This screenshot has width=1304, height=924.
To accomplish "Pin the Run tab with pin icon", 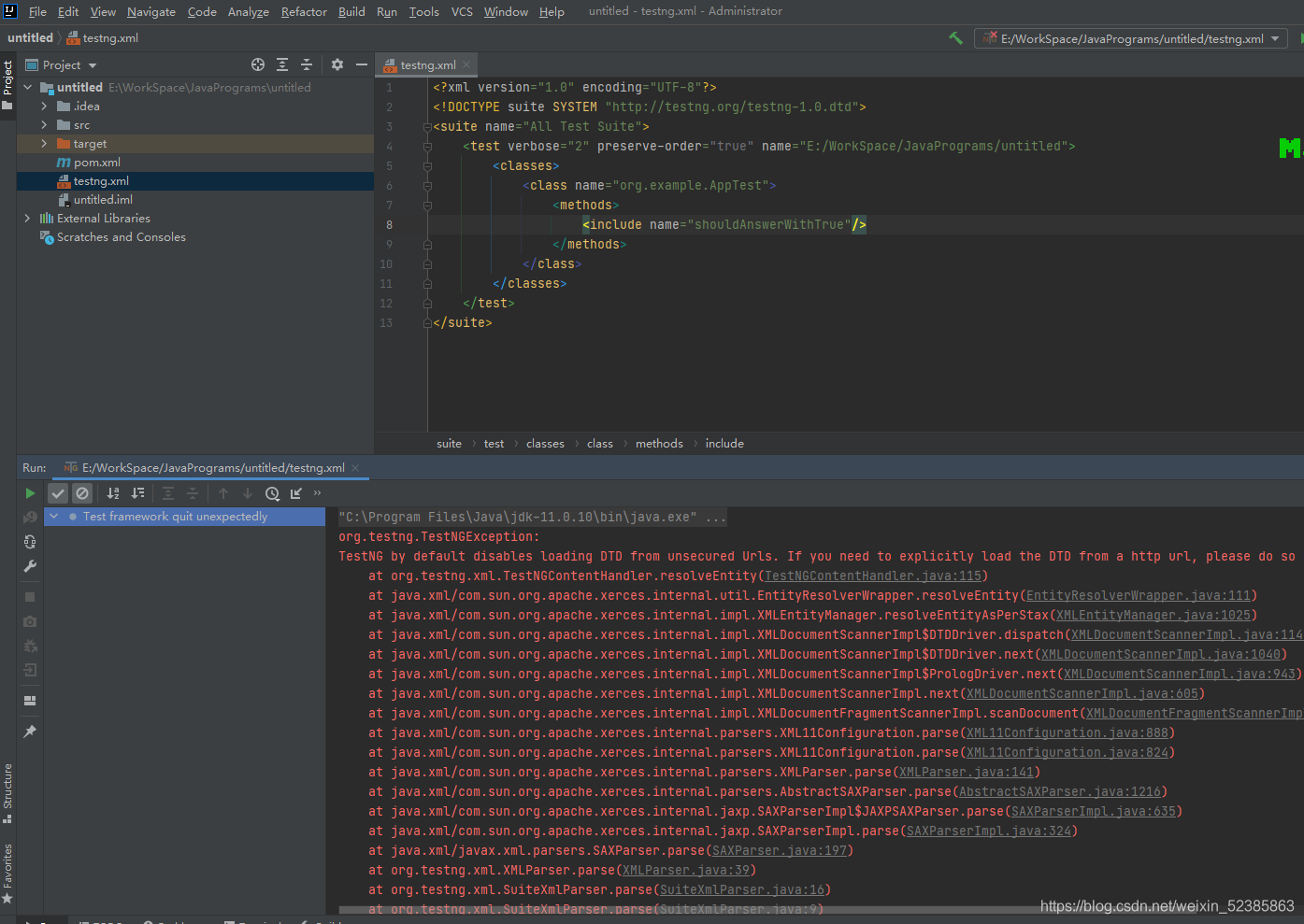I will coord(30,732).
